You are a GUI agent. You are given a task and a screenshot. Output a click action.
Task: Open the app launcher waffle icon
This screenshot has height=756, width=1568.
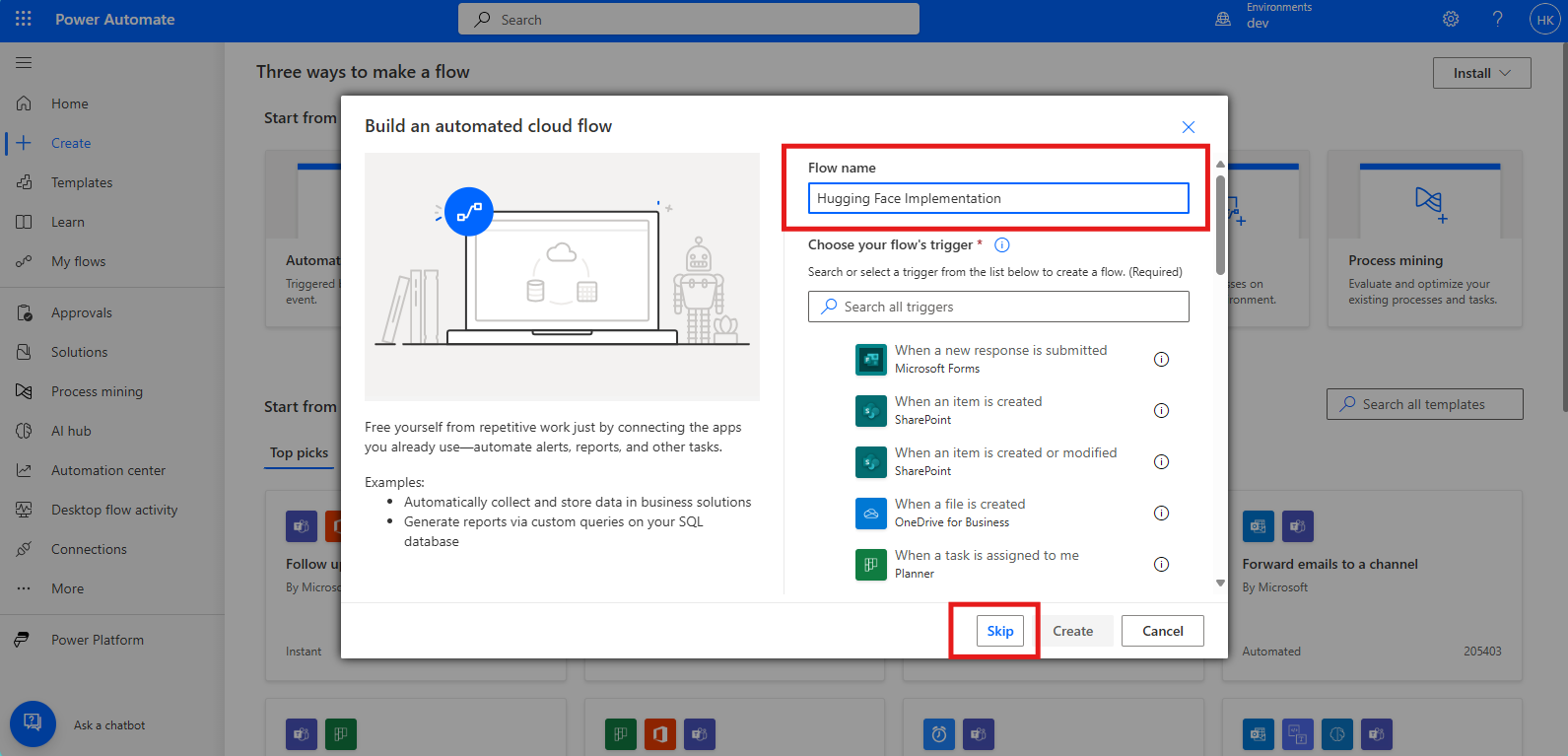(24, 19)
